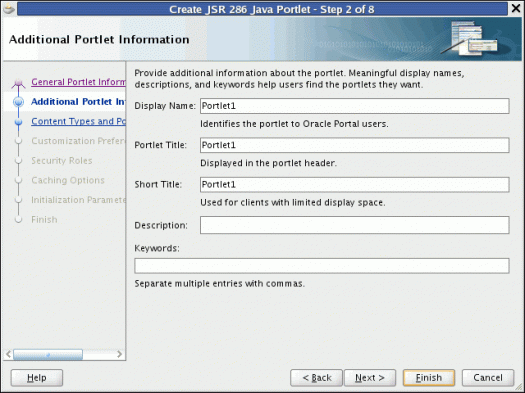Click the wizard banner windows image
525x393 pixels.
coord(469,38)
